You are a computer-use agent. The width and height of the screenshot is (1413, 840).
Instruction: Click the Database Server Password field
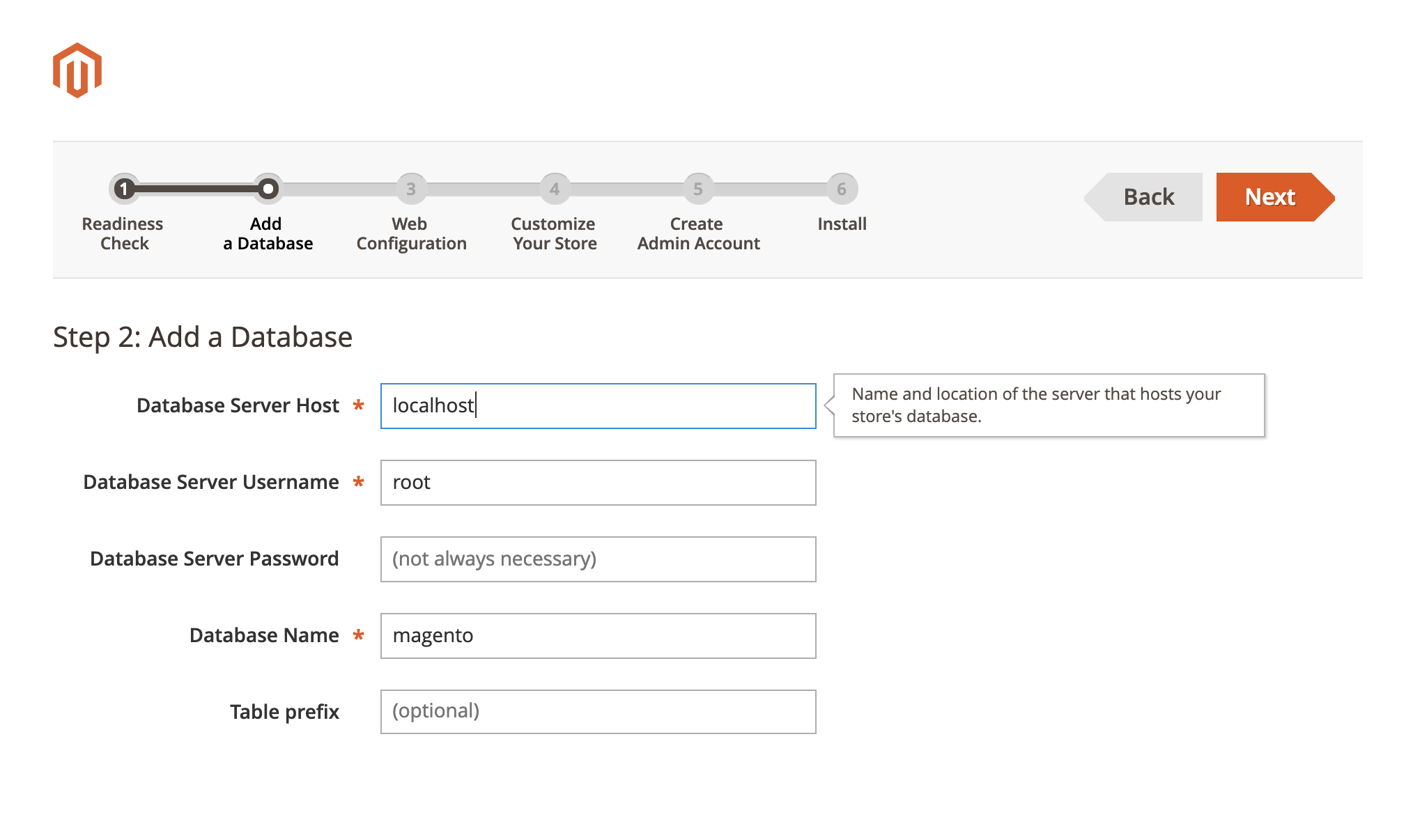coord(597,559)
